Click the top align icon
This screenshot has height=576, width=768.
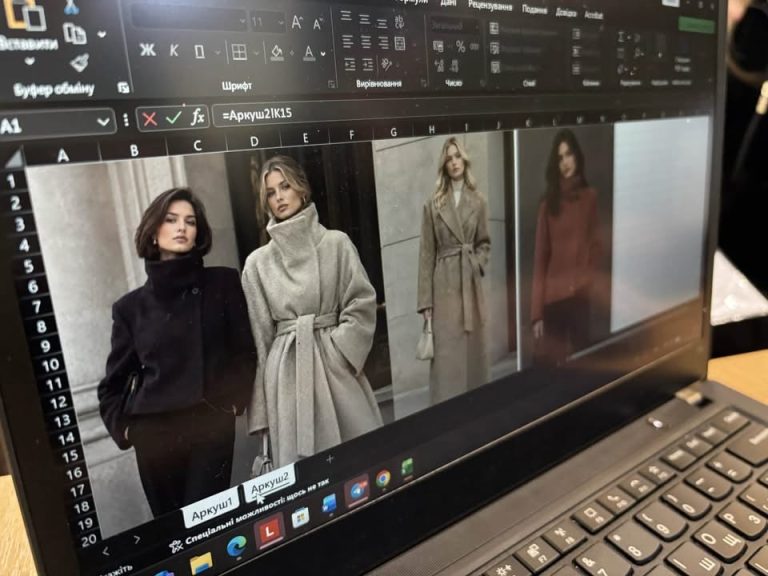[346, 16]
